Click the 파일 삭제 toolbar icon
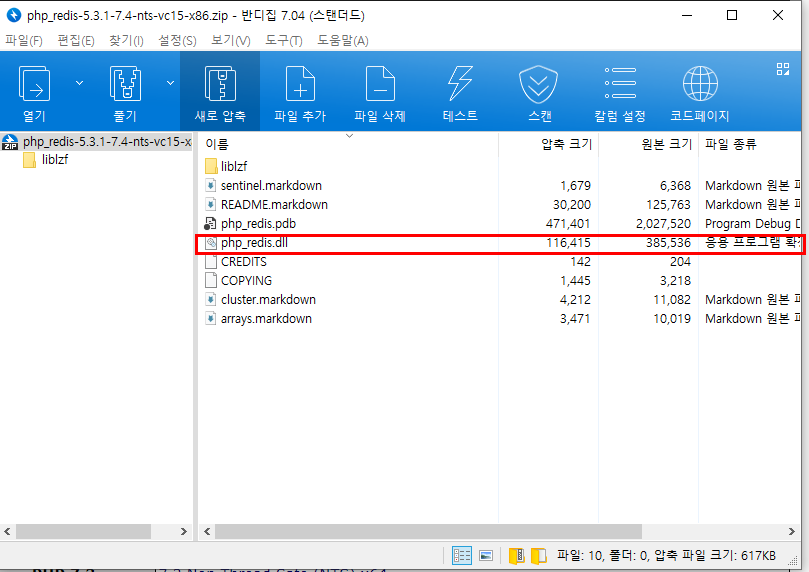 pyautogui.click(x=380, y=84)
